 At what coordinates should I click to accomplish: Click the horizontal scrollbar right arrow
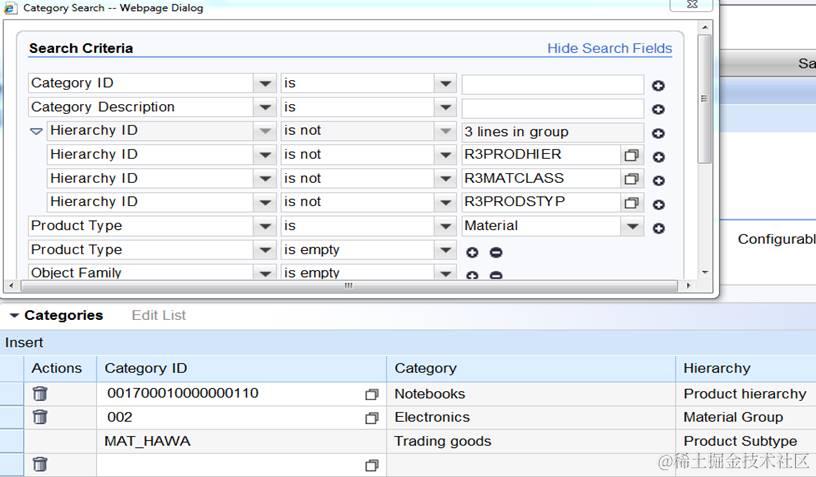point(688,285)
